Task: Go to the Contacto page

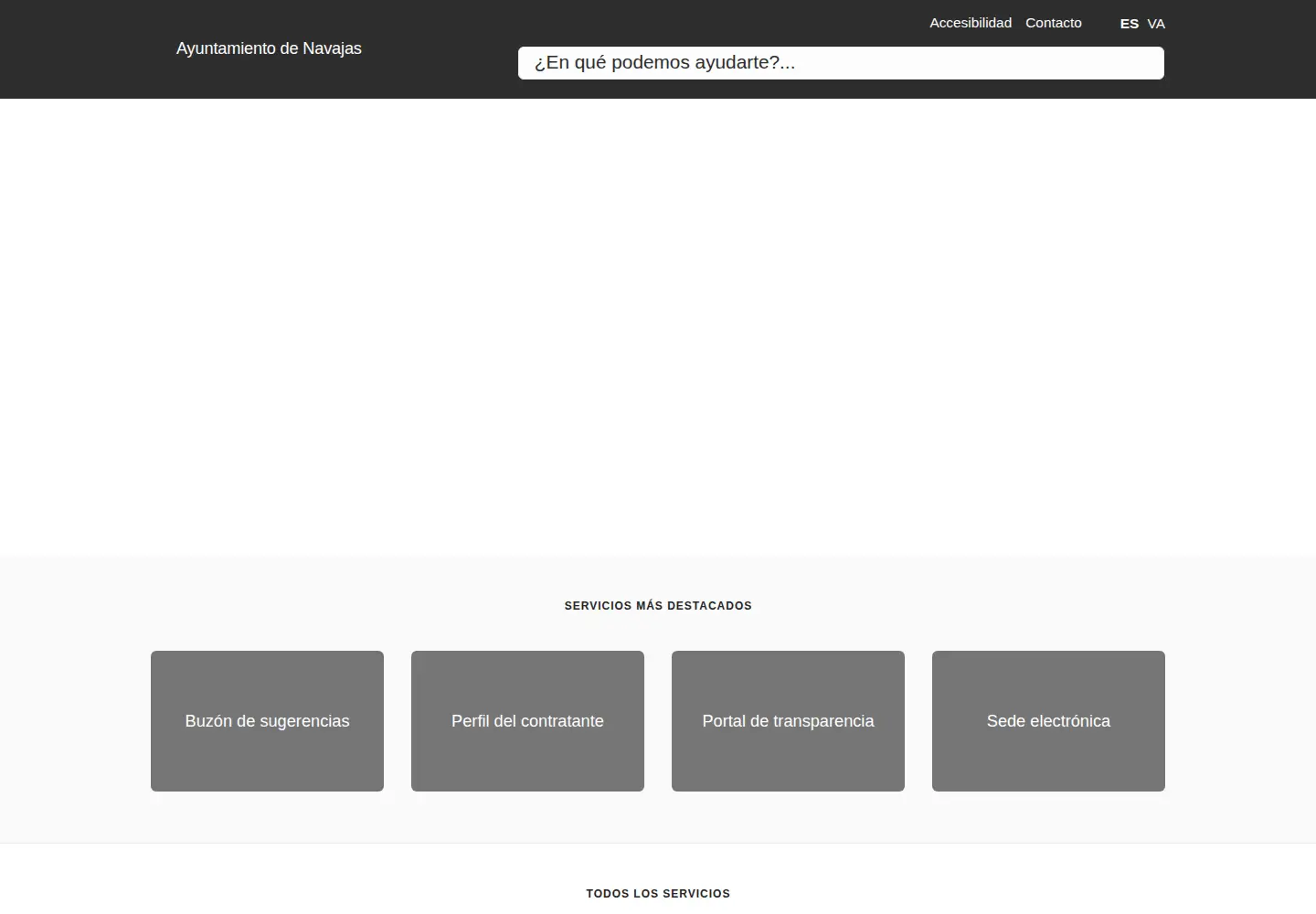Action: (1054, 23)
